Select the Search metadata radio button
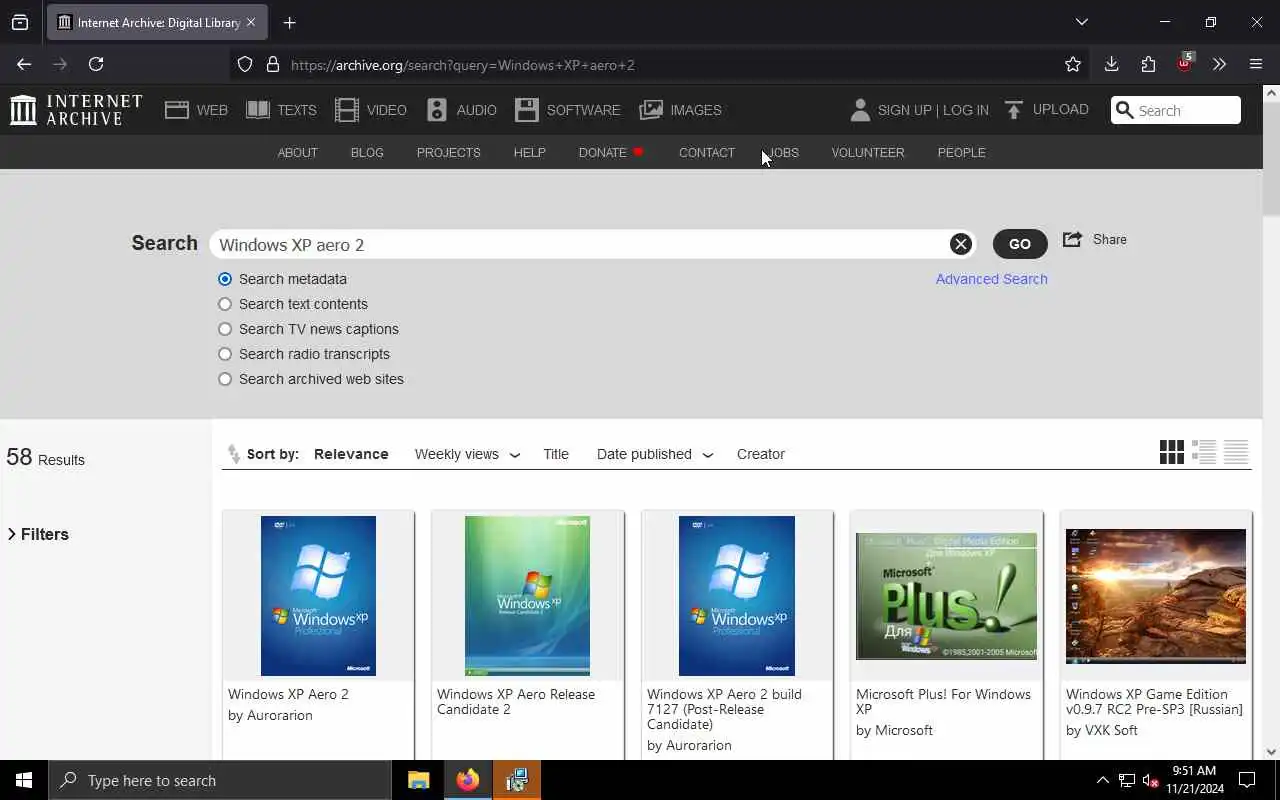Image resolution: width=1280 pixels, height=800 pixels. click(x=225, y=279)
